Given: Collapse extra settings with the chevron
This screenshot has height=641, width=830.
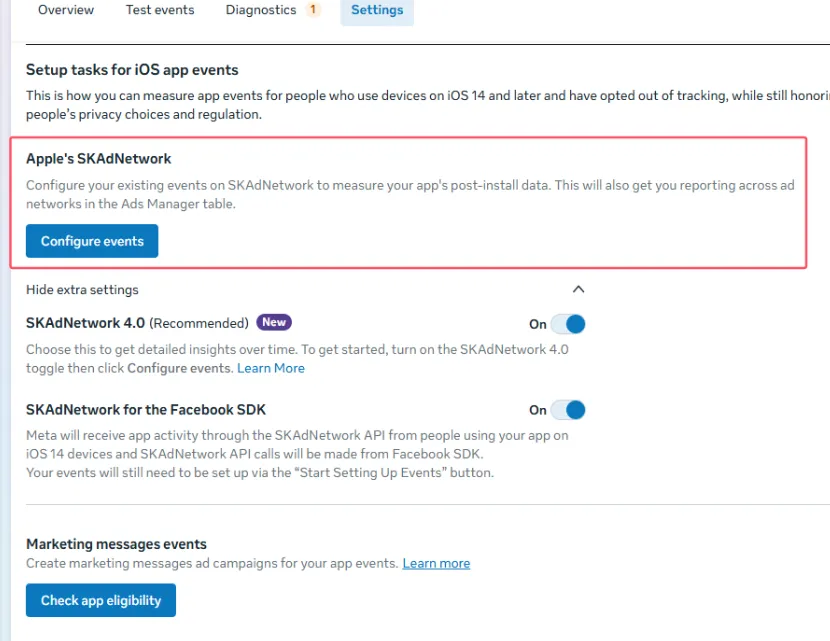Looking at the screenshot, I should [578, 289].
